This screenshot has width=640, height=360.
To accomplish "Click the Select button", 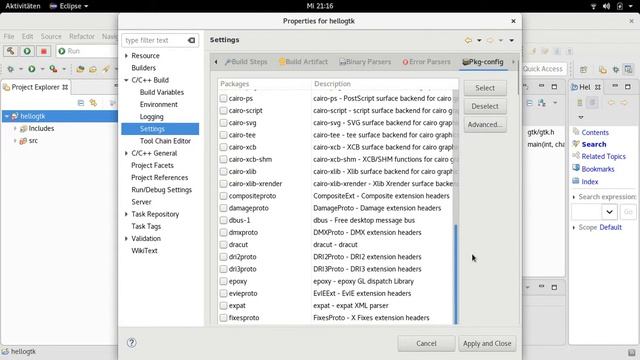I will tap(485, 88).
